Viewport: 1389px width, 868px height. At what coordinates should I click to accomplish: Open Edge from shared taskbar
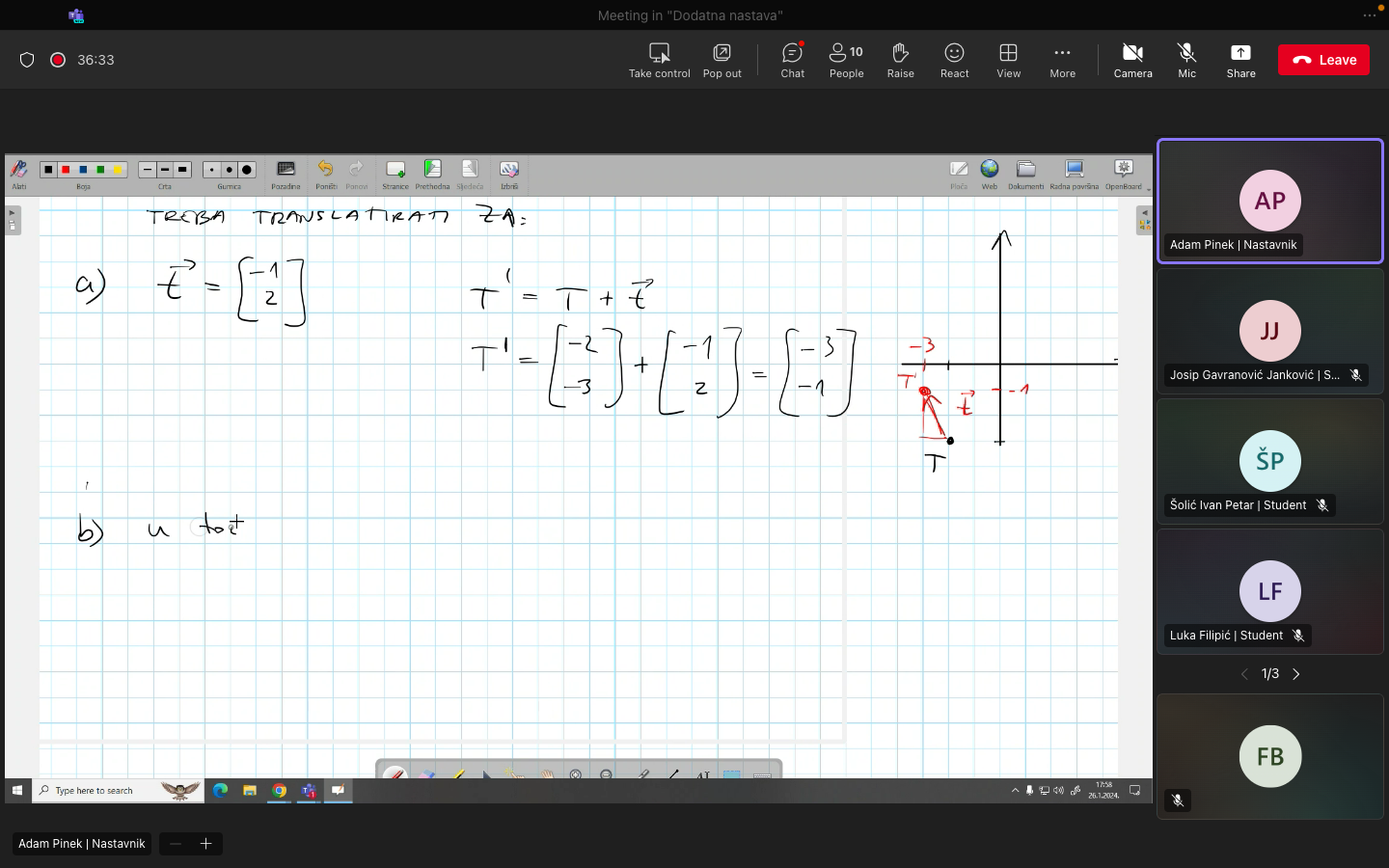(x=220, y=791)
